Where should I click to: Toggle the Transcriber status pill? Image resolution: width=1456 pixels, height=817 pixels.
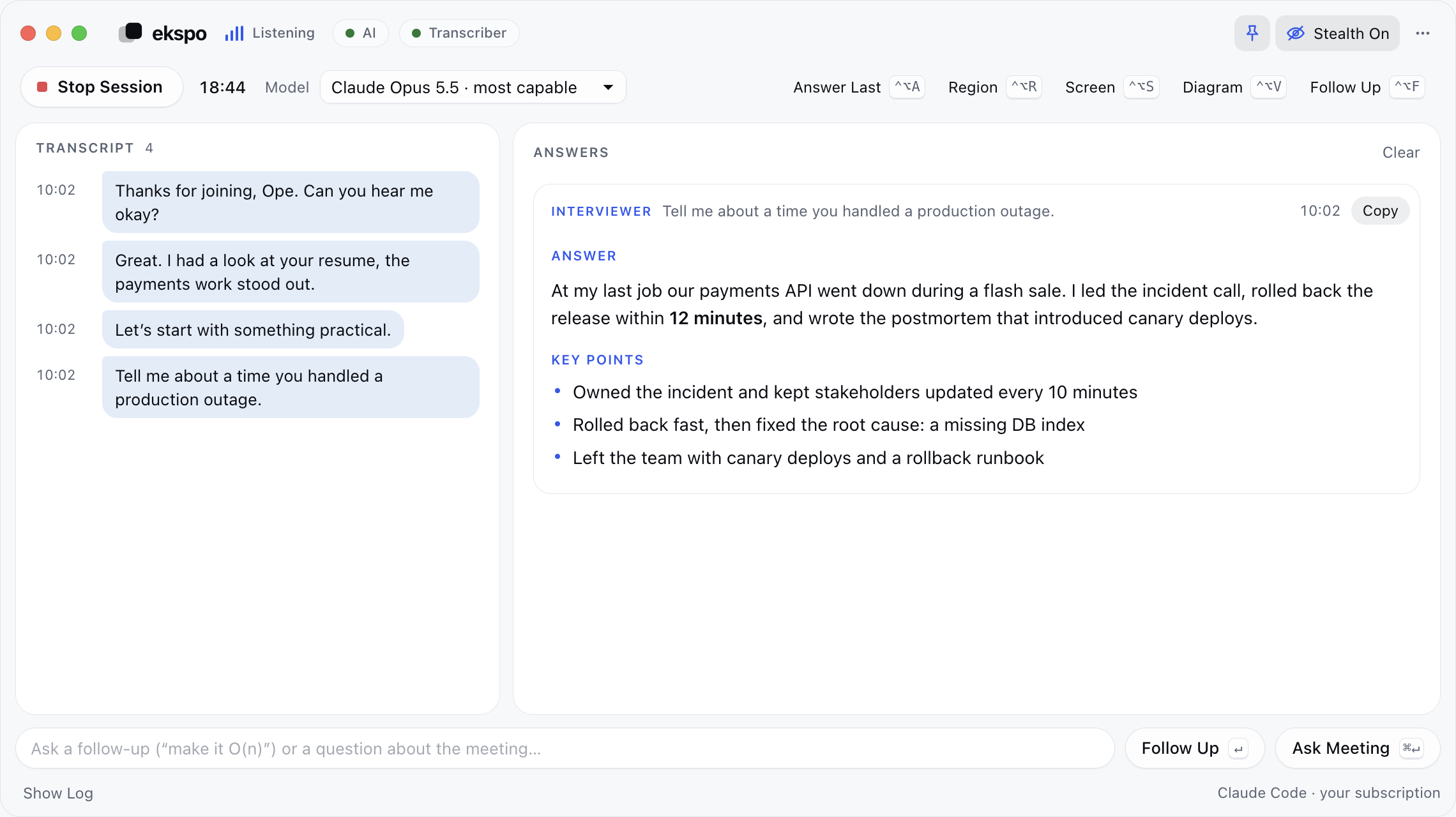[x=459, y=33]
